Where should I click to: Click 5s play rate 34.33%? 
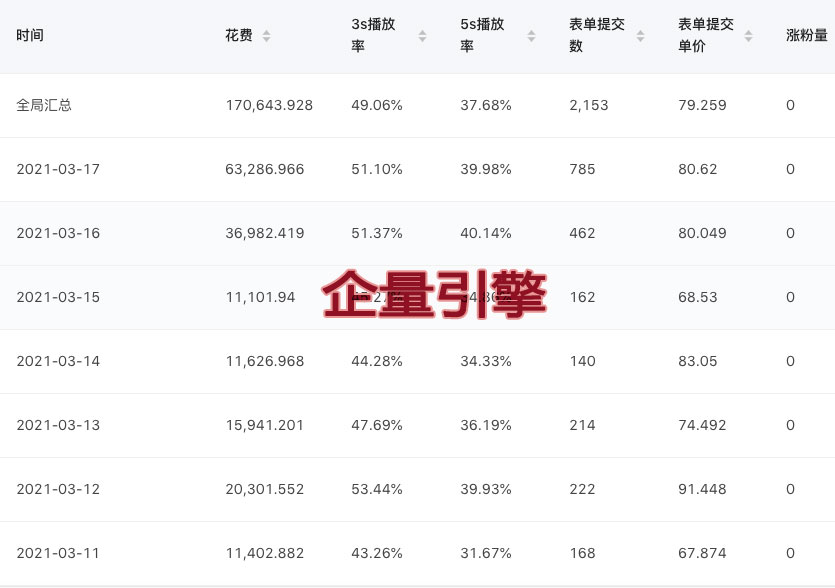tap(486, 361)
